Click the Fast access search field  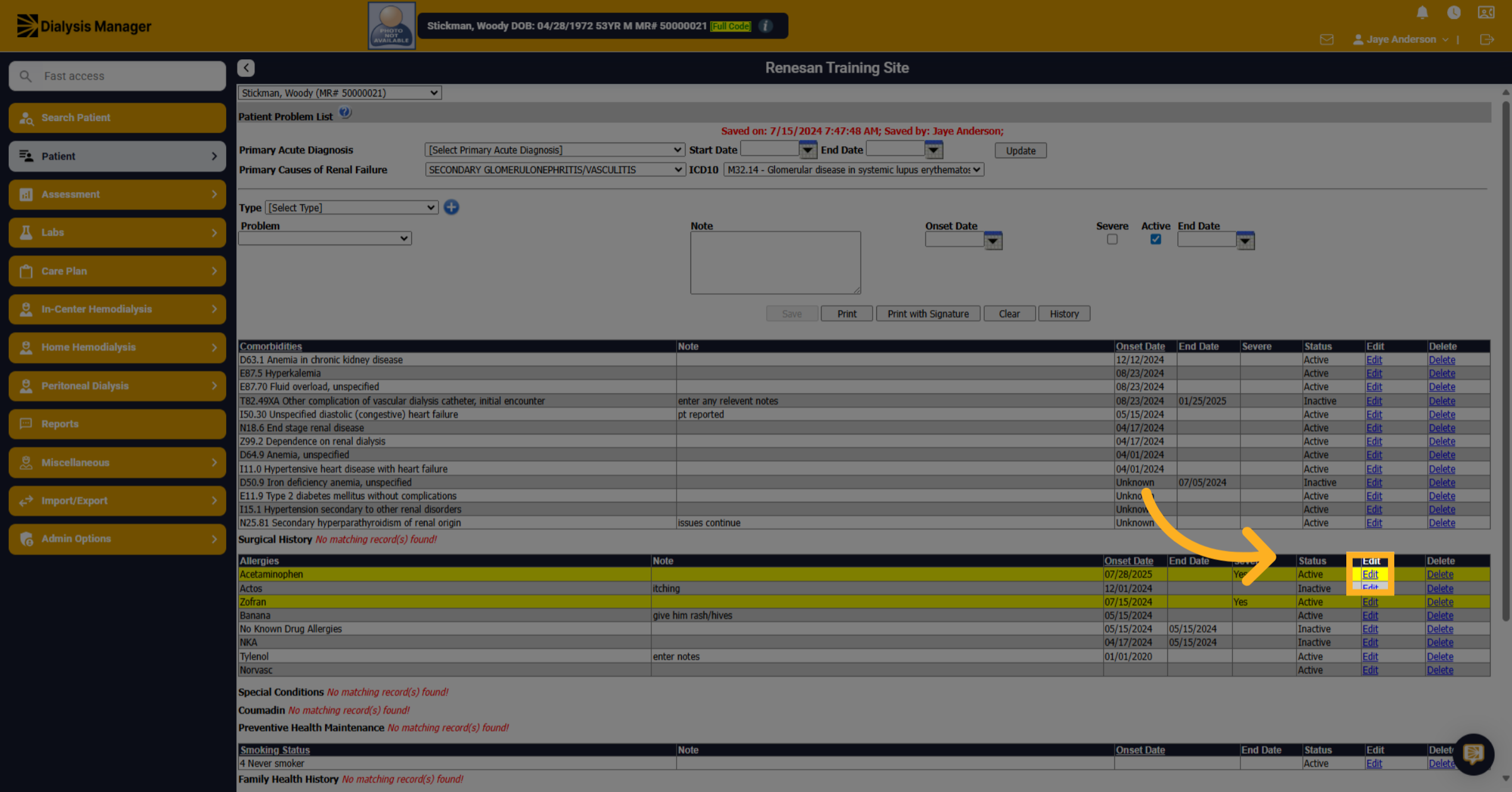(x=117, y=76)
